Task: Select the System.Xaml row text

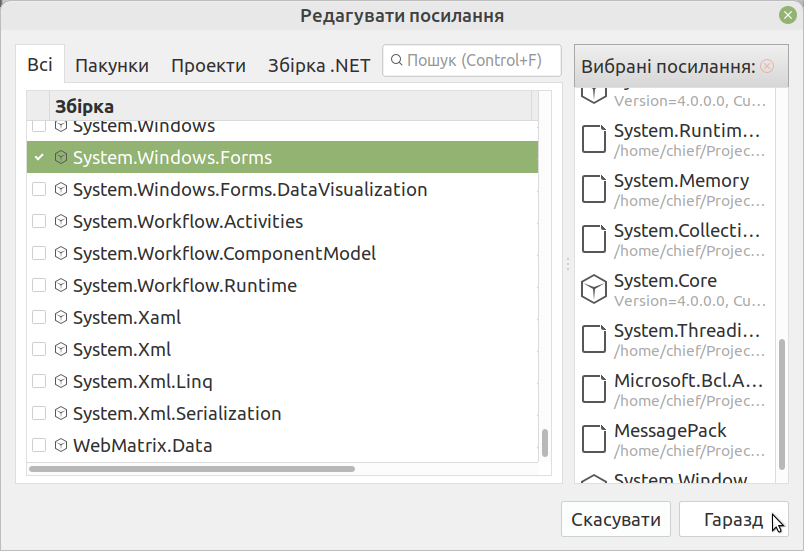Action: (127, 317)
